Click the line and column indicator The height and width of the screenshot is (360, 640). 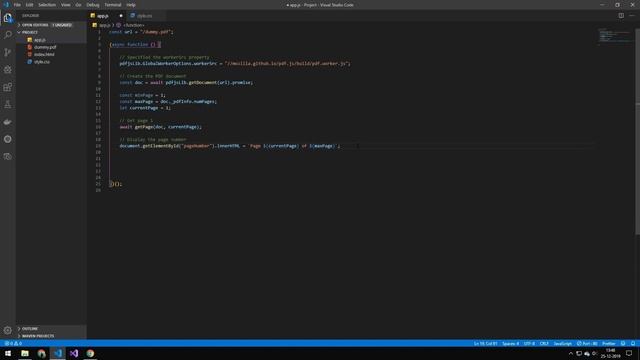point(485,343)
